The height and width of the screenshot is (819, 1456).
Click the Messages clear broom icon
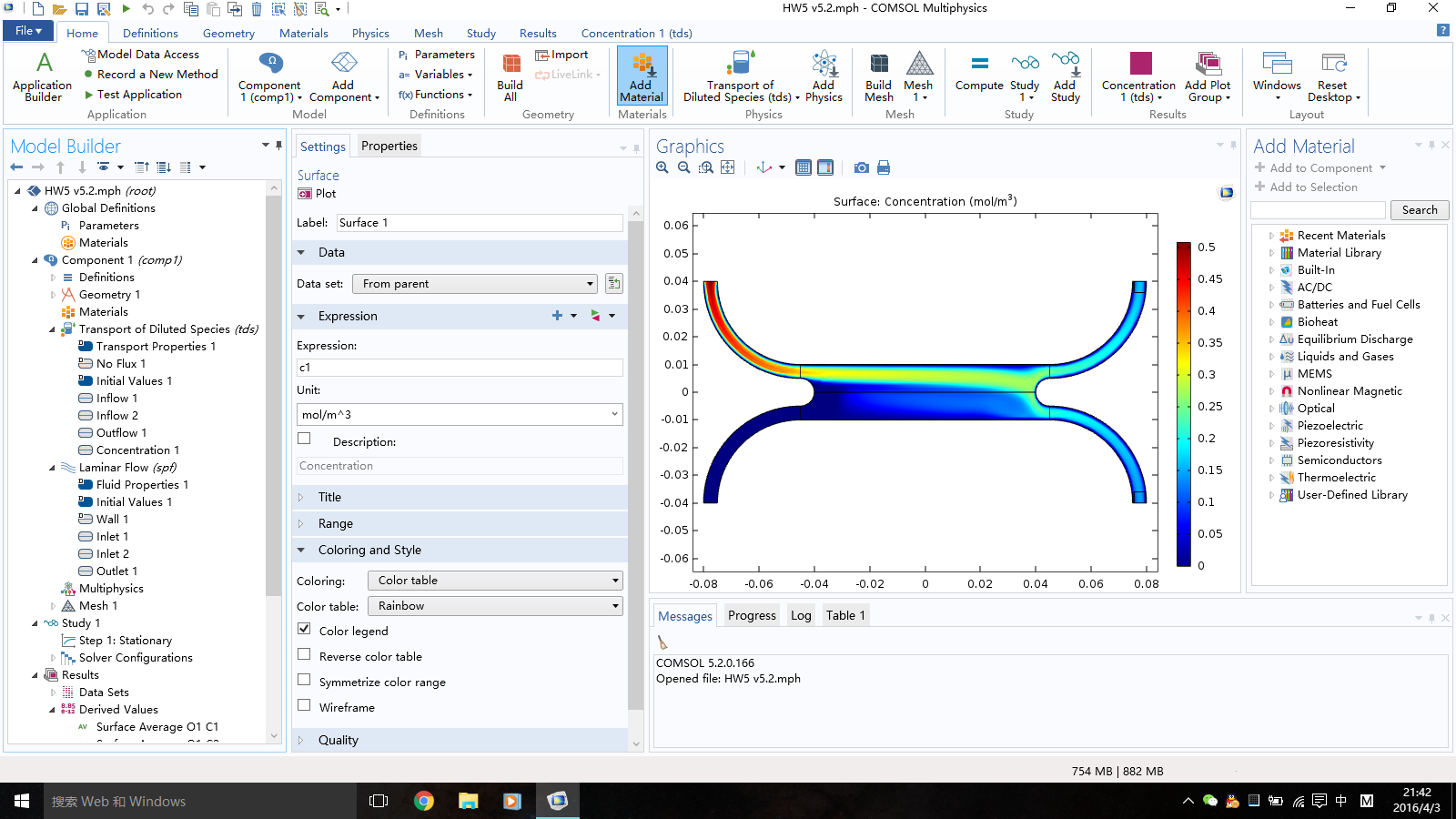(662, 642)
